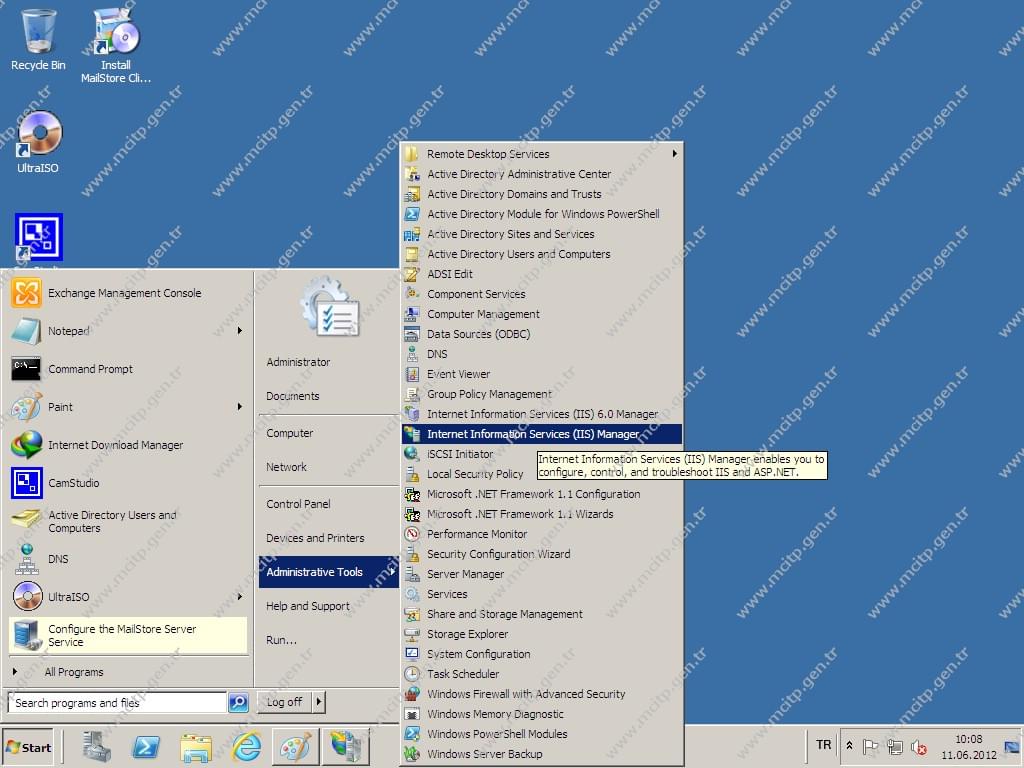Click Internet Download Manager icon
Screen dimensions: 1024x768
click(27, 445)
